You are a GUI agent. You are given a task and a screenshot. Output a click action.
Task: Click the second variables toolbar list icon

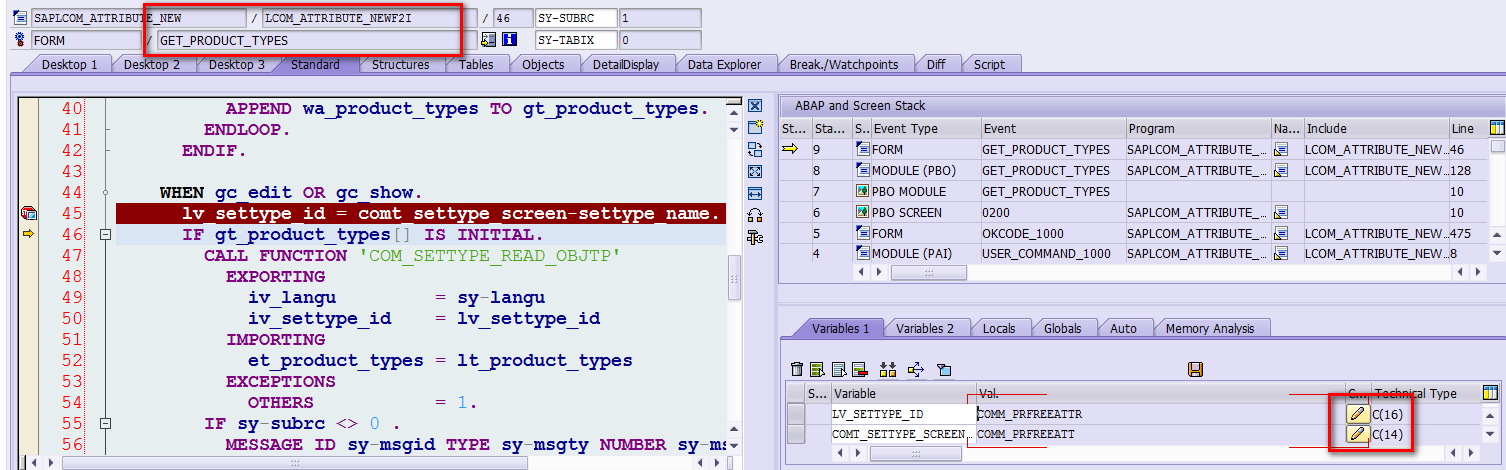coord(817,370)
